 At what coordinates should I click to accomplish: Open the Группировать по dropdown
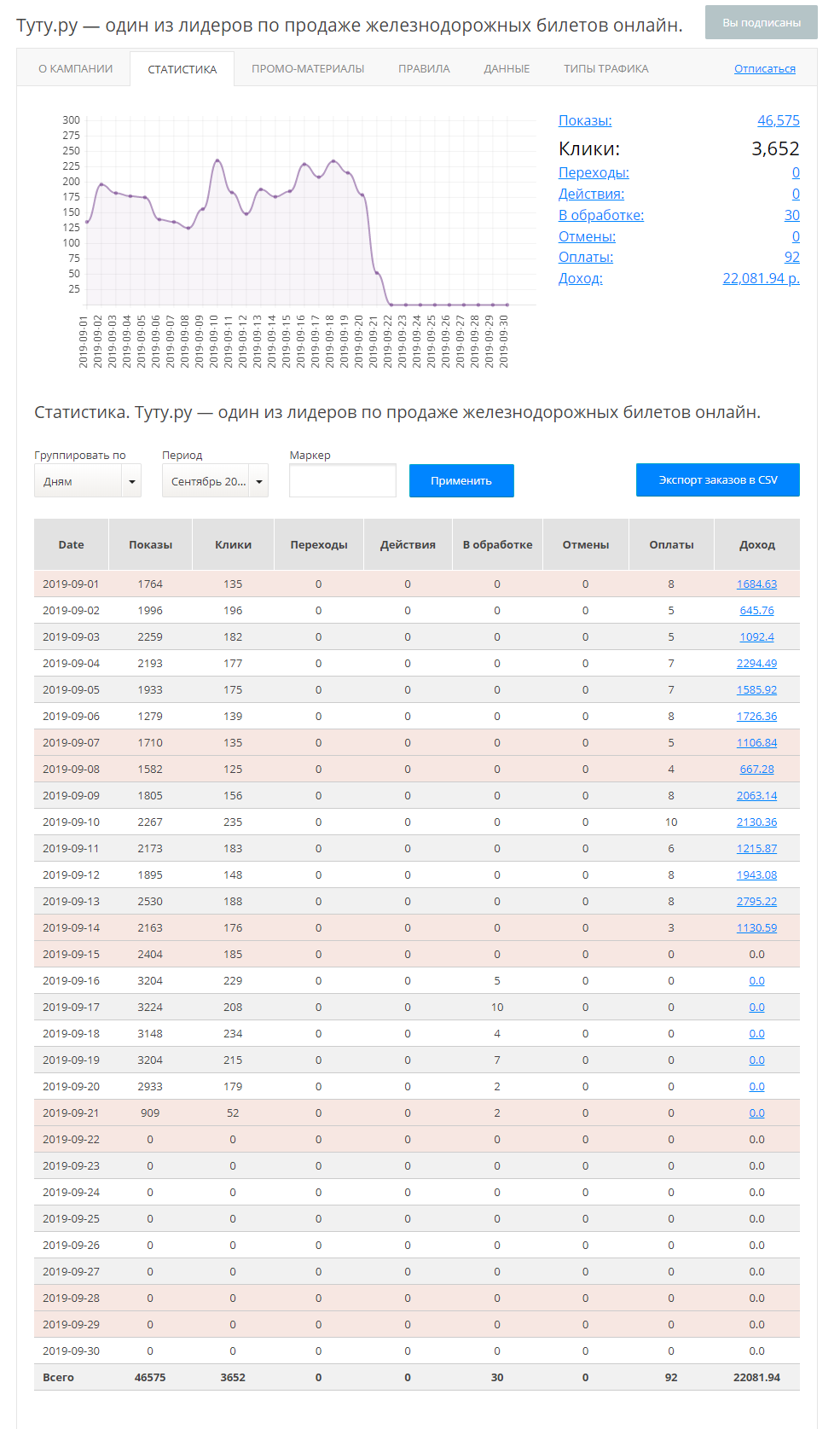87,481
